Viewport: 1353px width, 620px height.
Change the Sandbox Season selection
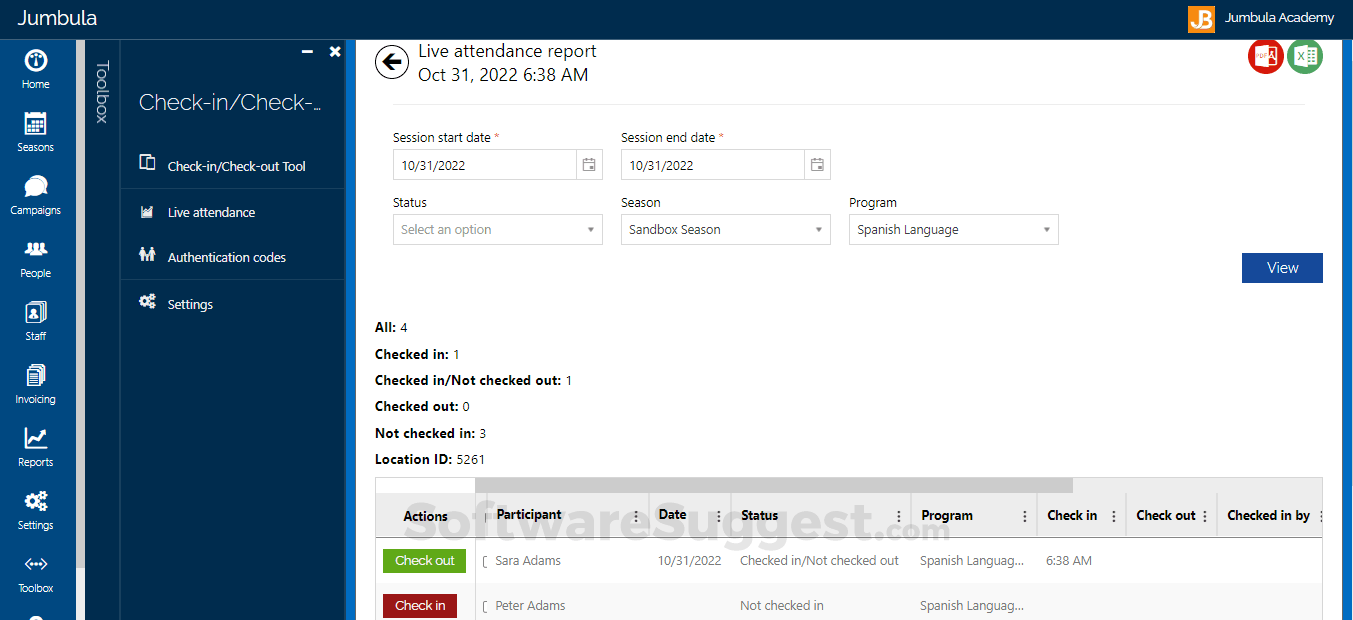(725, 229)
